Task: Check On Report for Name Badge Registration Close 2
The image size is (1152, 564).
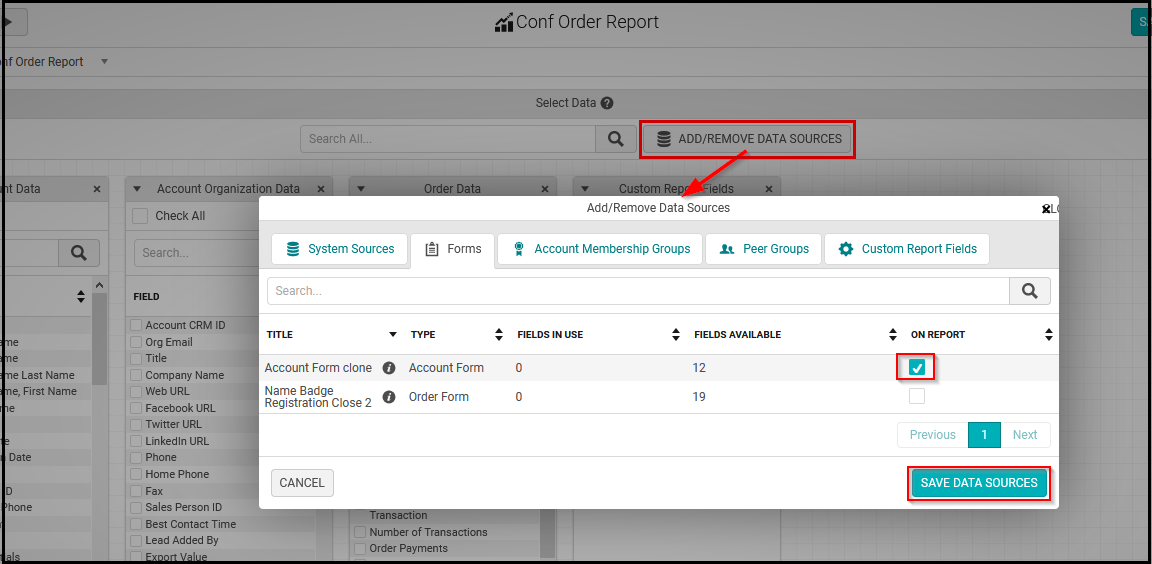Action: coord(916,397)
